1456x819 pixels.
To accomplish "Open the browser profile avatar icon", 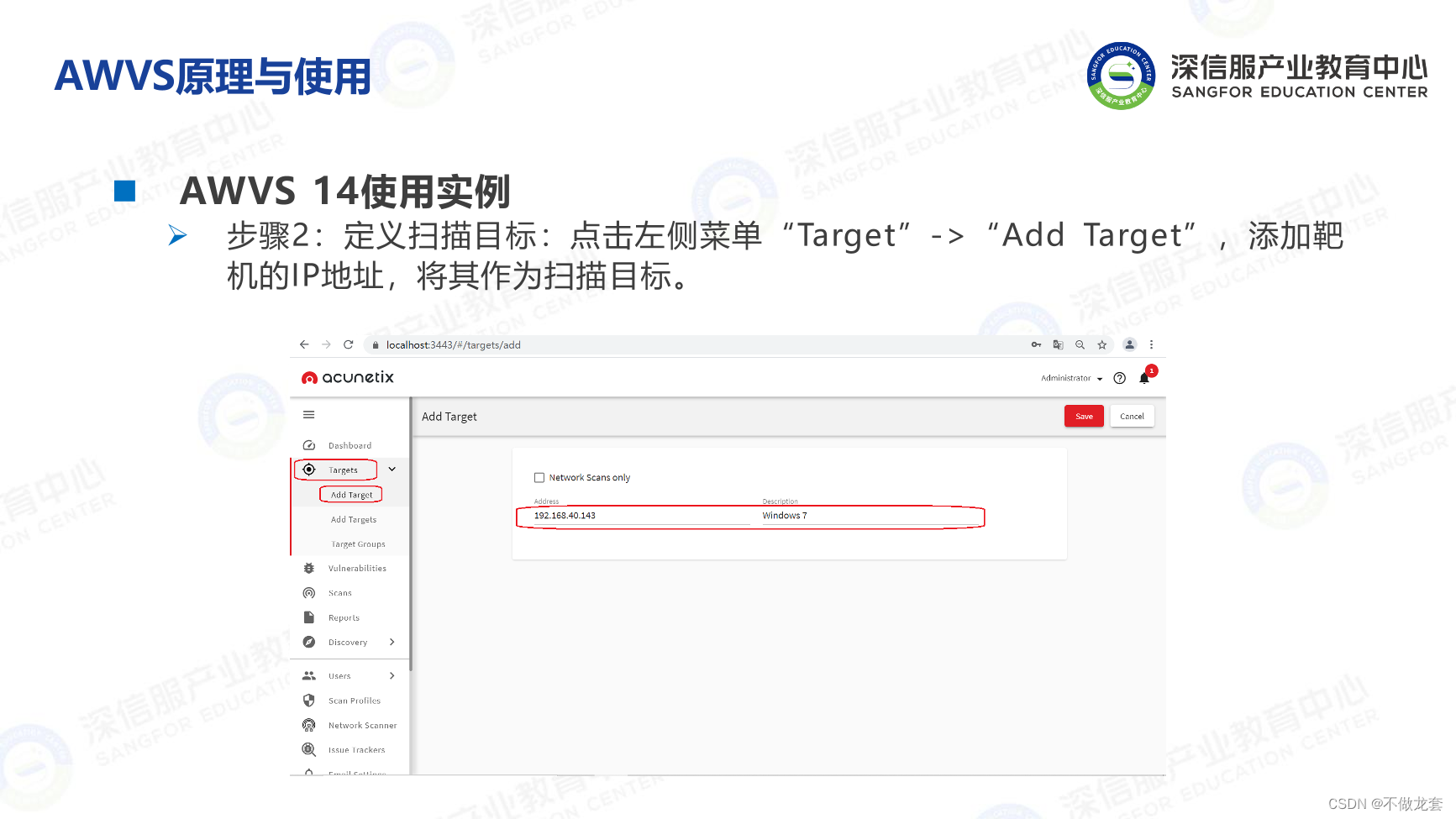I will coord(1129,344).
